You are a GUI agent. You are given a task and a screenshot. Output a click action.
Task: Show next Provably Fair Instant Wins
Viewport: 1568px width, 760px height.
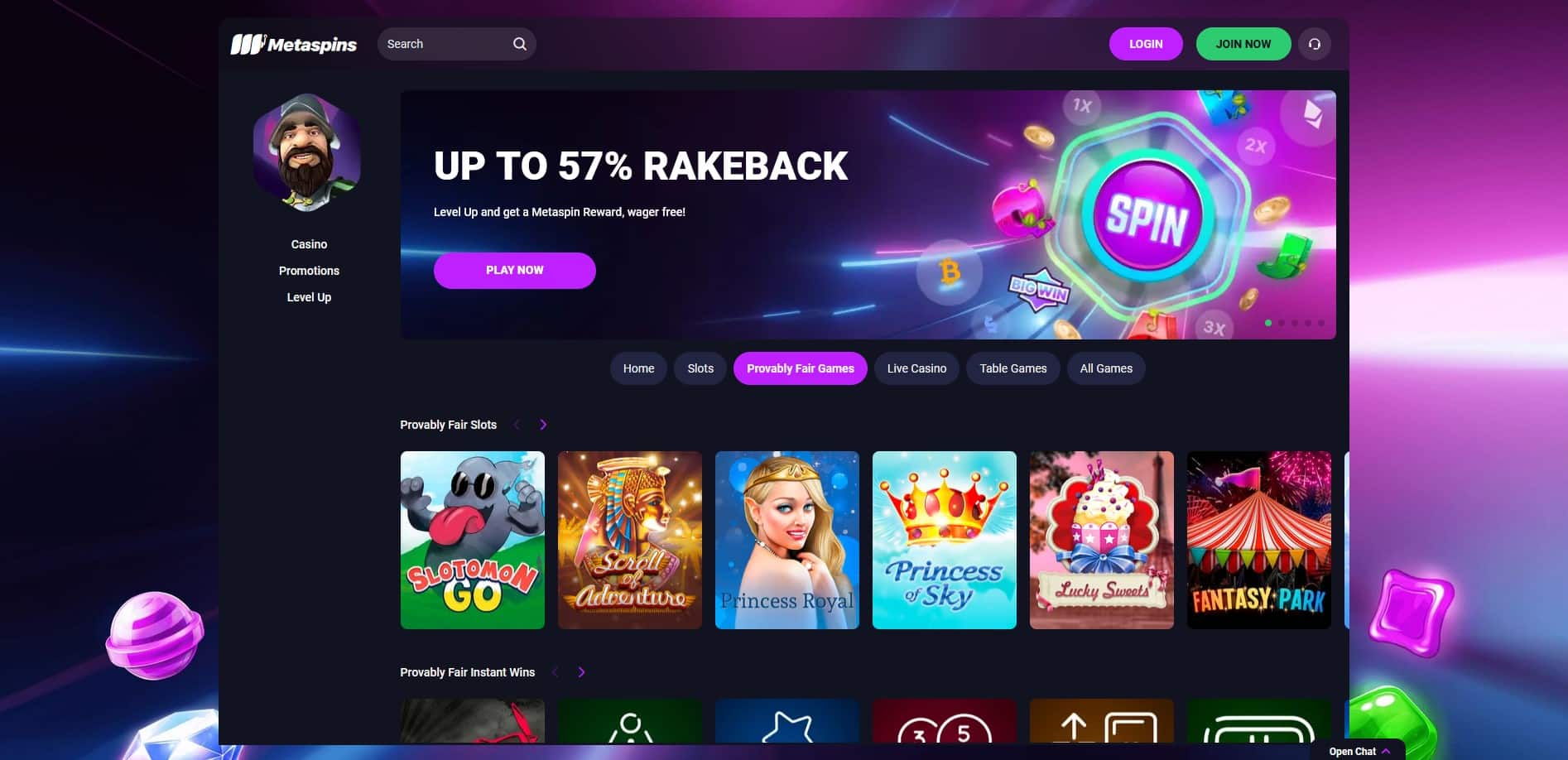(x=581, y=672)
